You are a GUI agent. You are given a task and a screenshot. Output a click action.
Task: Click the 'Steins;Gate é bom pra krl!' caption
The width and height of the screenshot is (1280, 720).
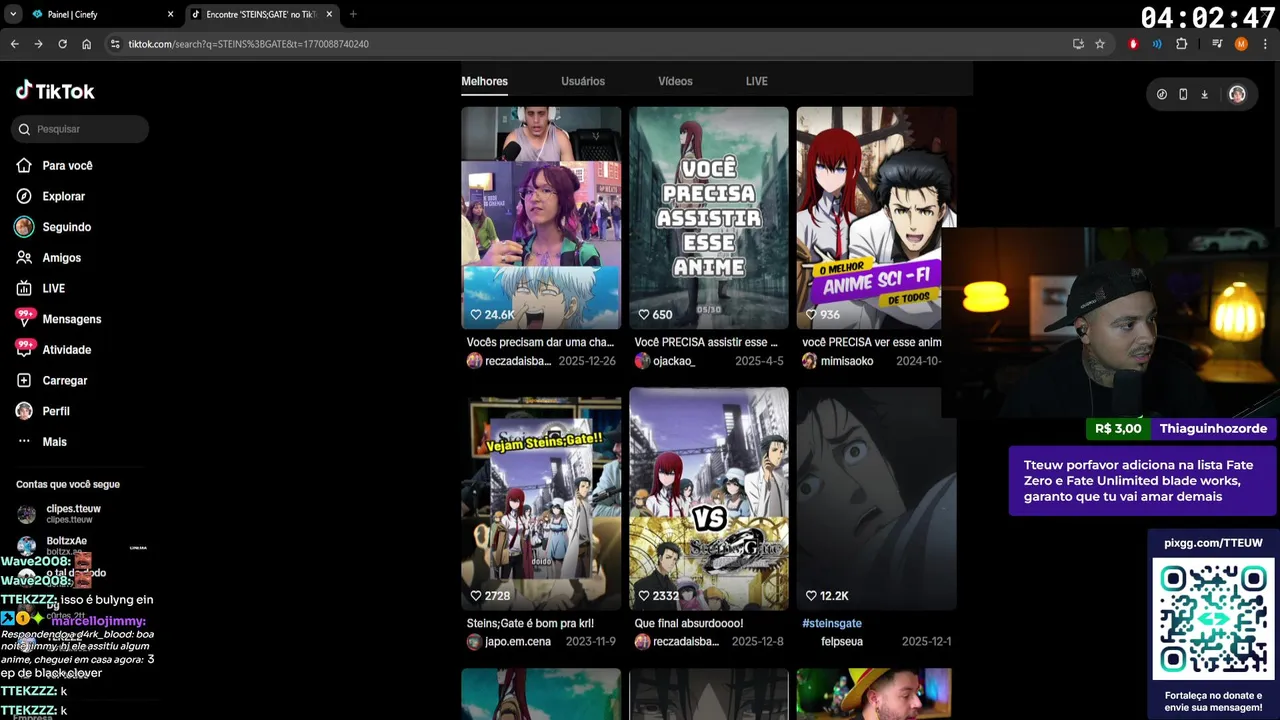pyautogui.click(x=530, y=623)
